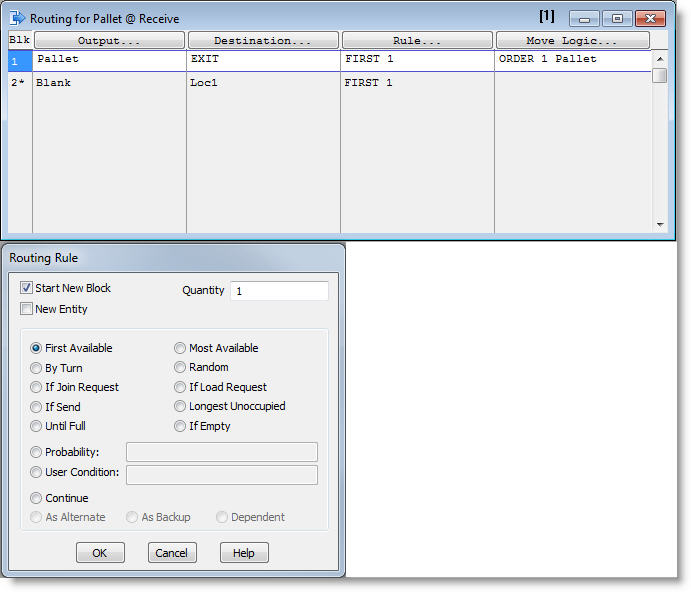Click the FIRST 1 rule in row 2
Screen dimensions: 691x592
(x=417, y=83)
